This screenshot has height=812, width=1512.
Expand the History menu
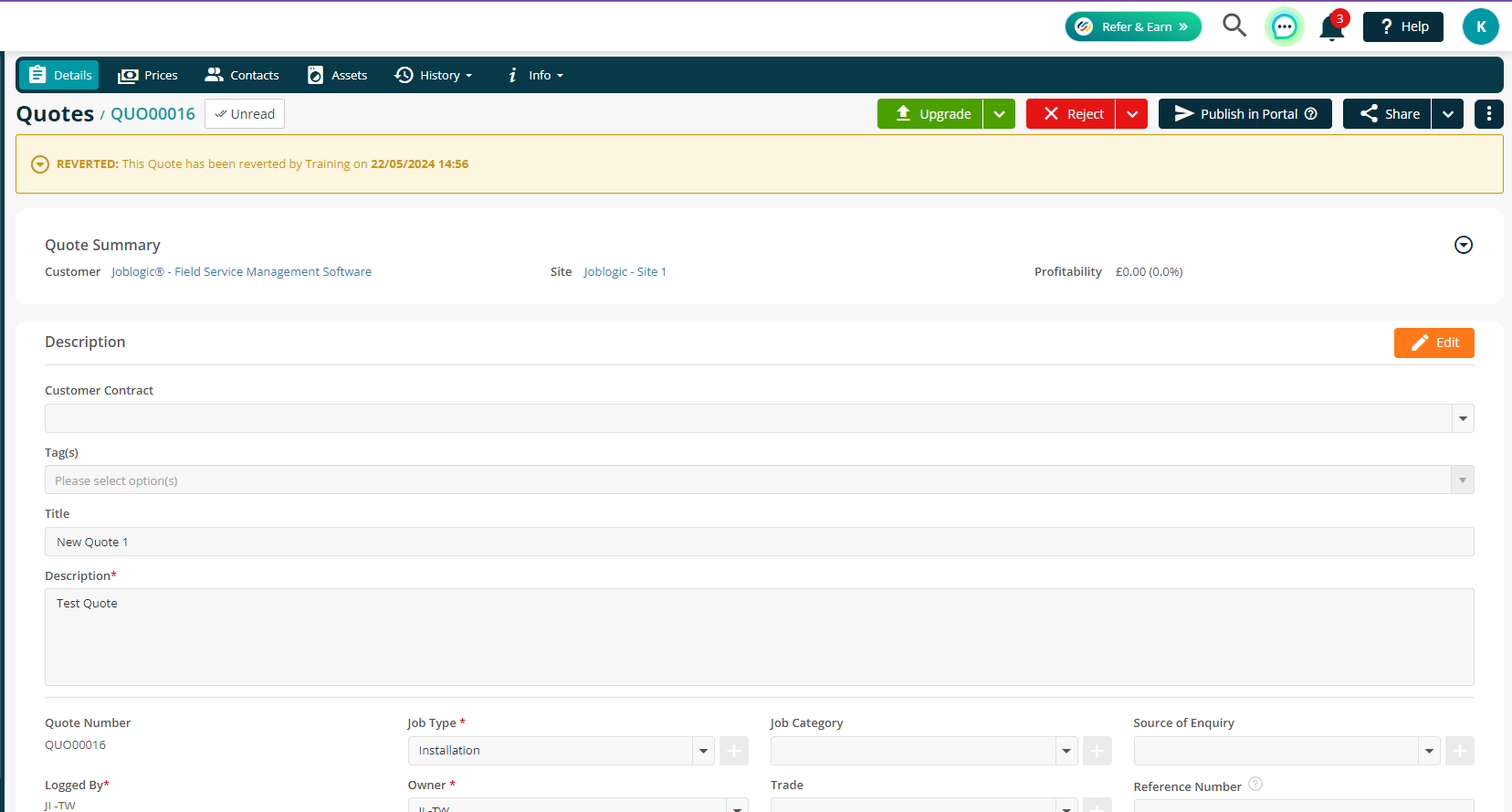coord(434,75)
